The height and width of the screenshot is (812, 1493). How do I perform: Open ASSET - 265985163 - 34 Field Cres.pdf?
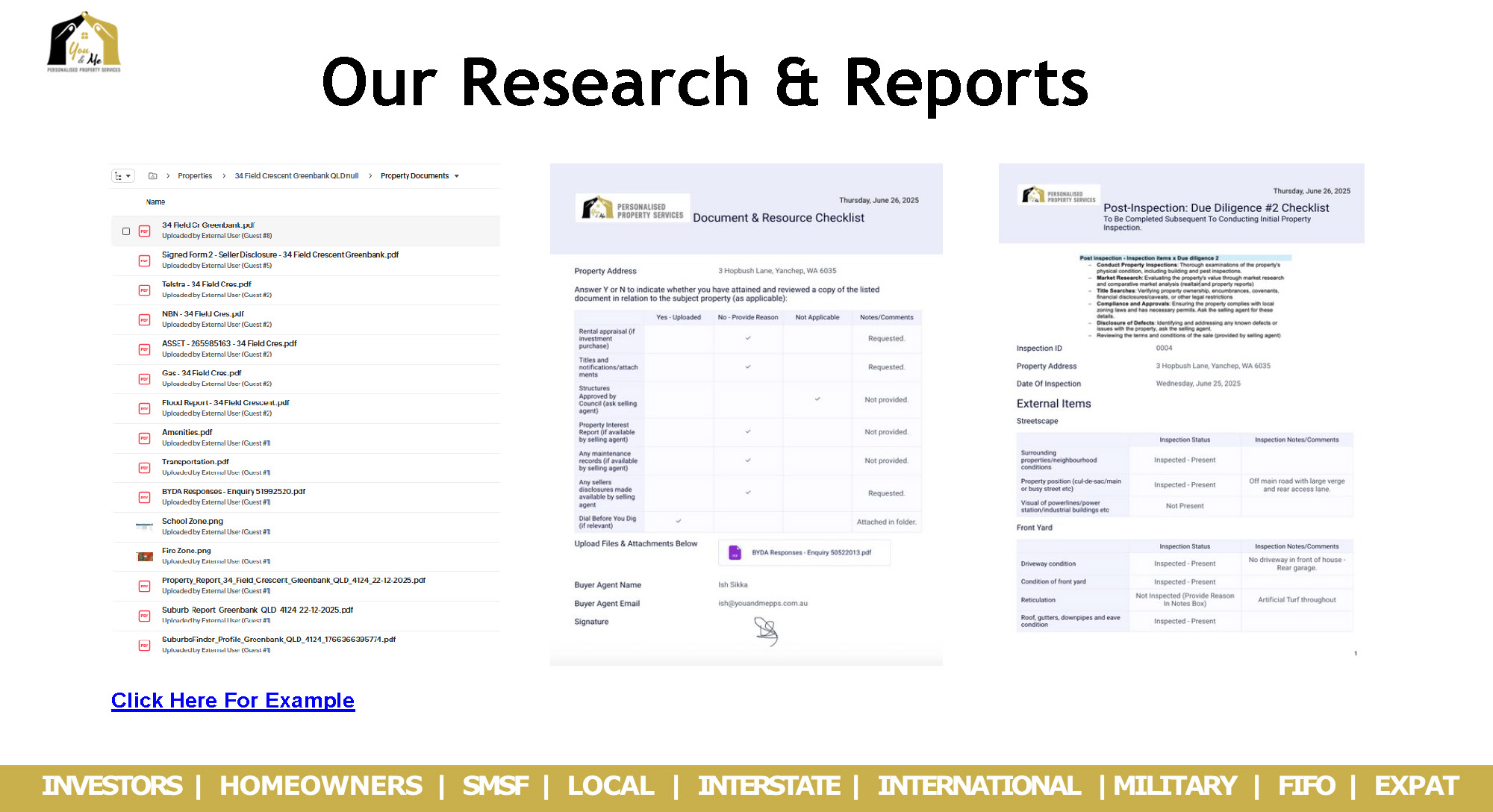[229, 343]
